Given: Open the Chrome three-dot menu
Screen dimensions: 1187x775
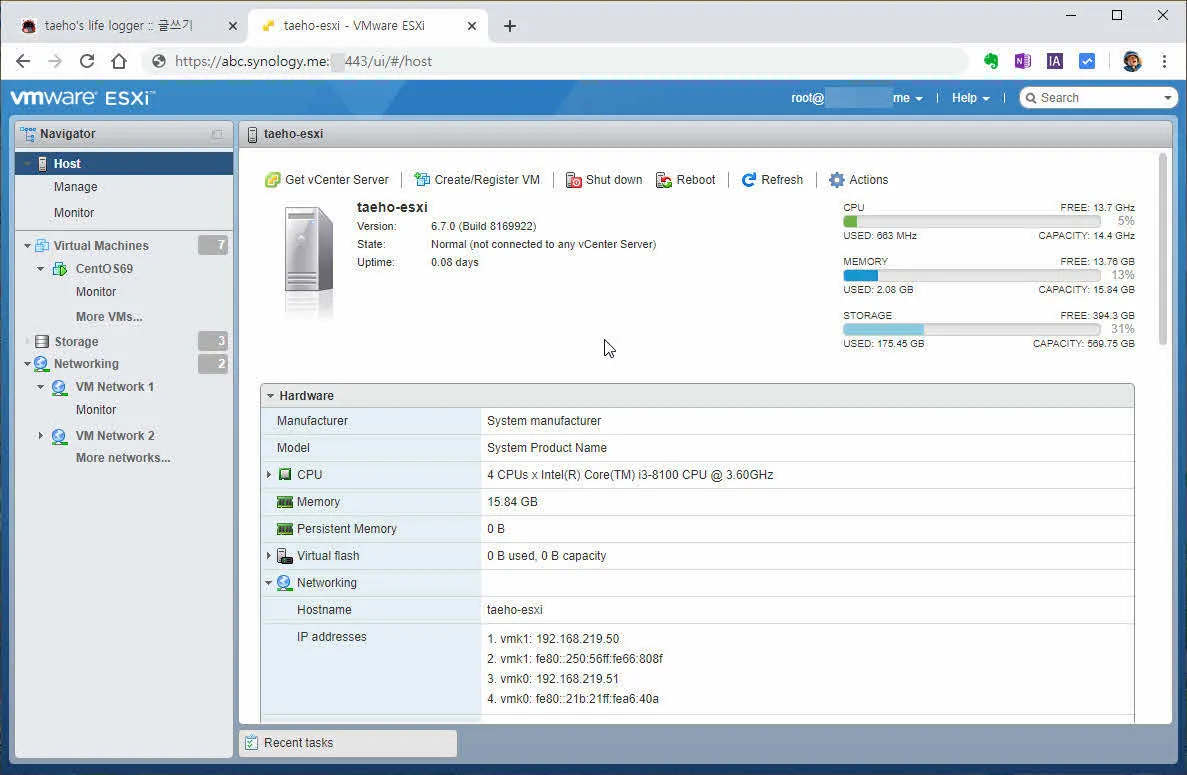Looking at the screenshot, I should (1164, 61).
